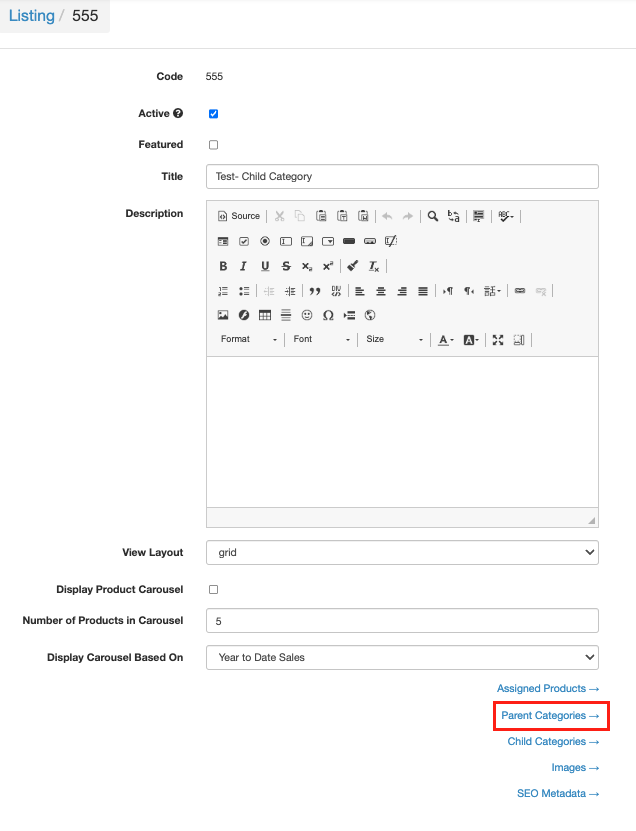Click the Select All icon
This screenshot has width=636, height=831.
point(479,216)
